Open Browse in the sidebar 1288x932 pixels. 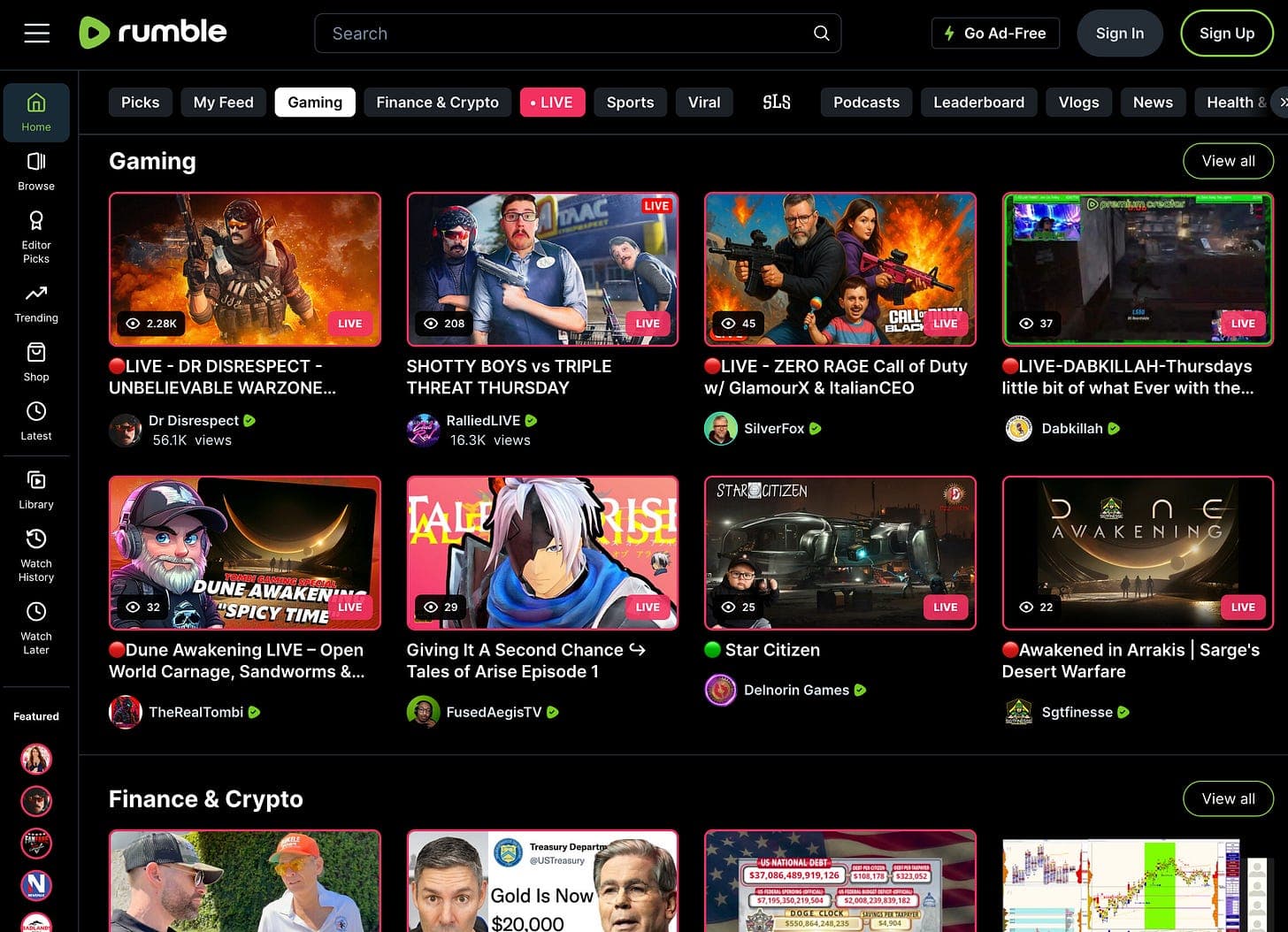click(36, 172)
